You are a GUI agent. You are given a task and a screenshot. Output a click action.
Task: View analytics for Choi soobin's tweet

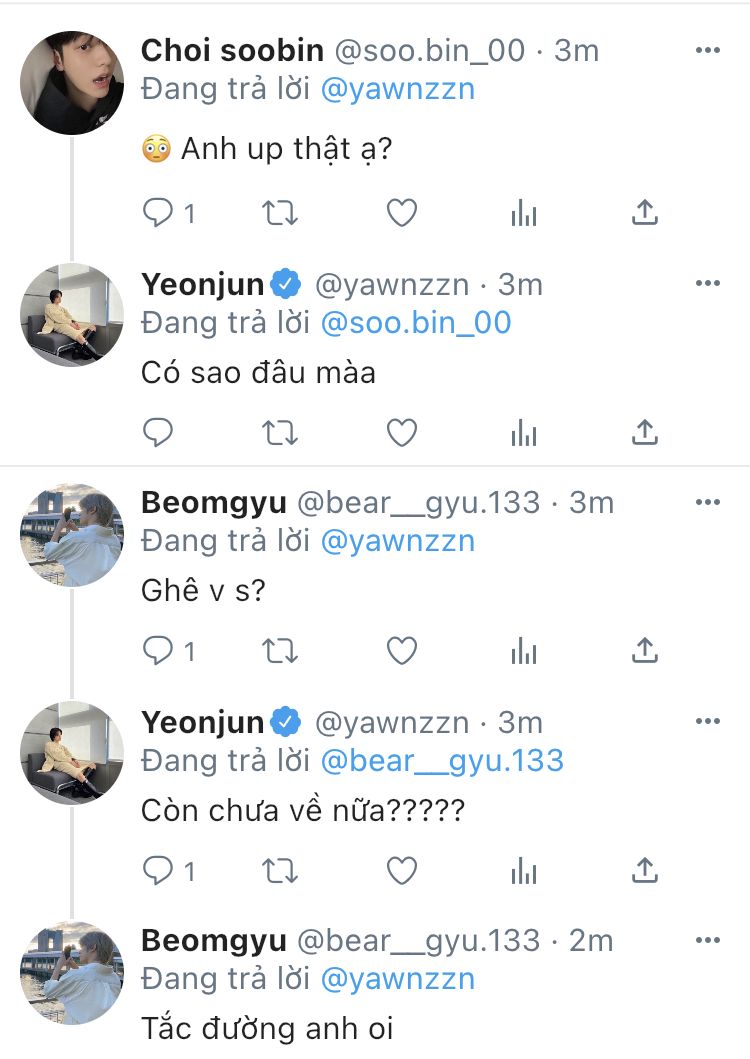pos(524,212)
